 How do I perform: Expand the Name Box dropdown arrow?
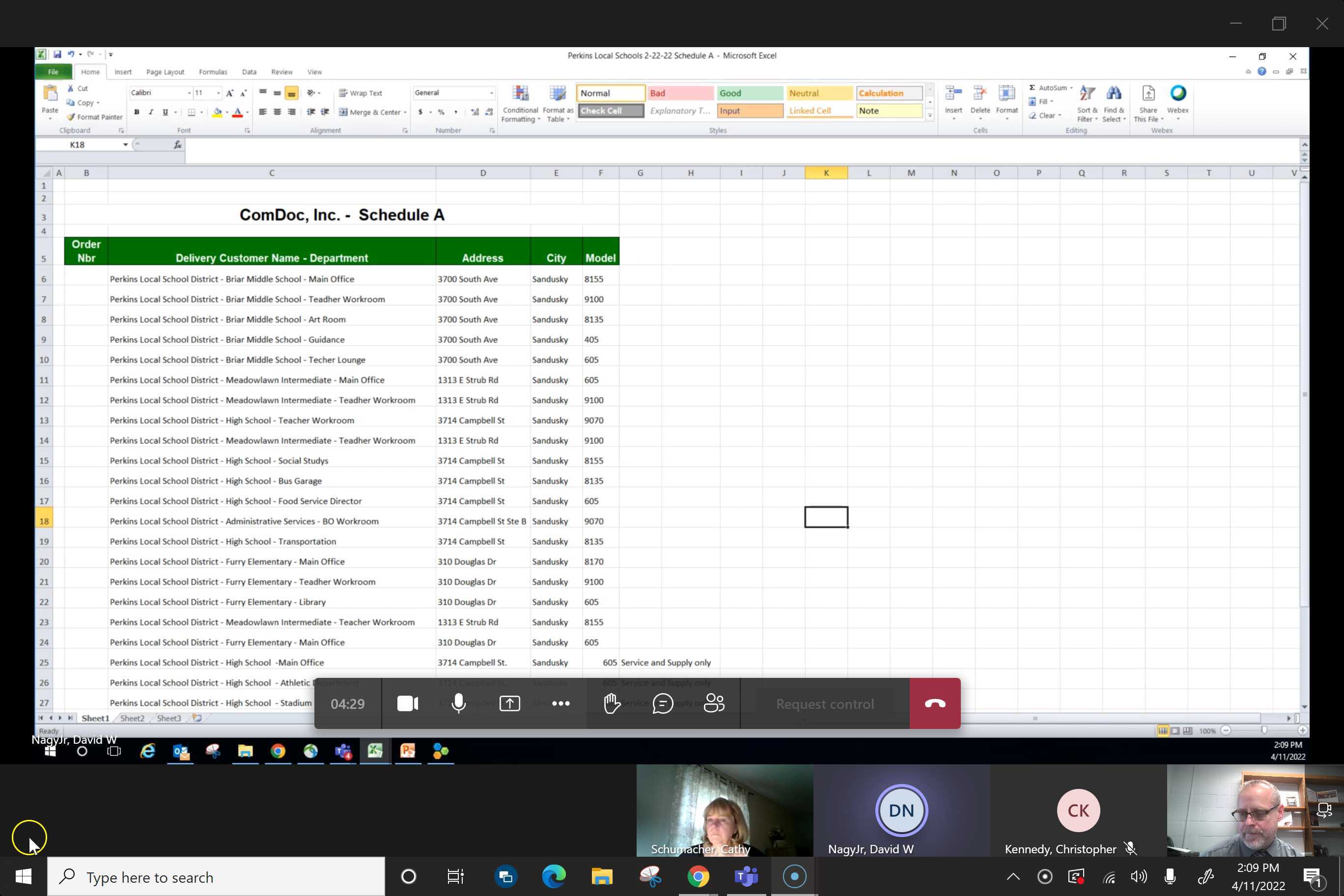tap(125, 145)
